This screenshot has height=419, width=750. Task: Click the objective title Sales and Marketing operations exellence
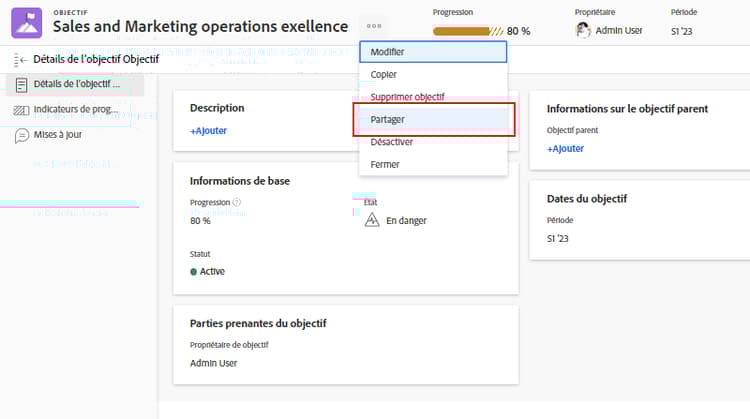tap(200, 27)
